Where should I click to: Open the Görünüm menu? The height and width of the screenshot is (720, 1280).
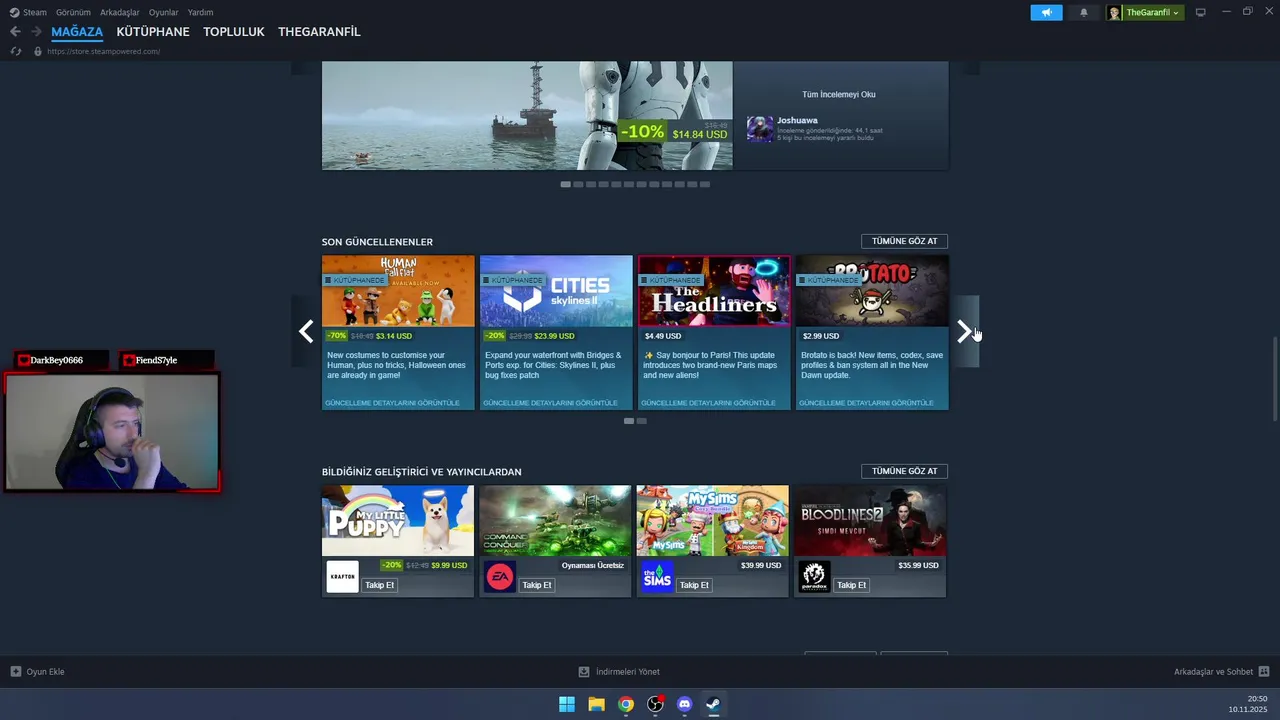tap(73, 13)
